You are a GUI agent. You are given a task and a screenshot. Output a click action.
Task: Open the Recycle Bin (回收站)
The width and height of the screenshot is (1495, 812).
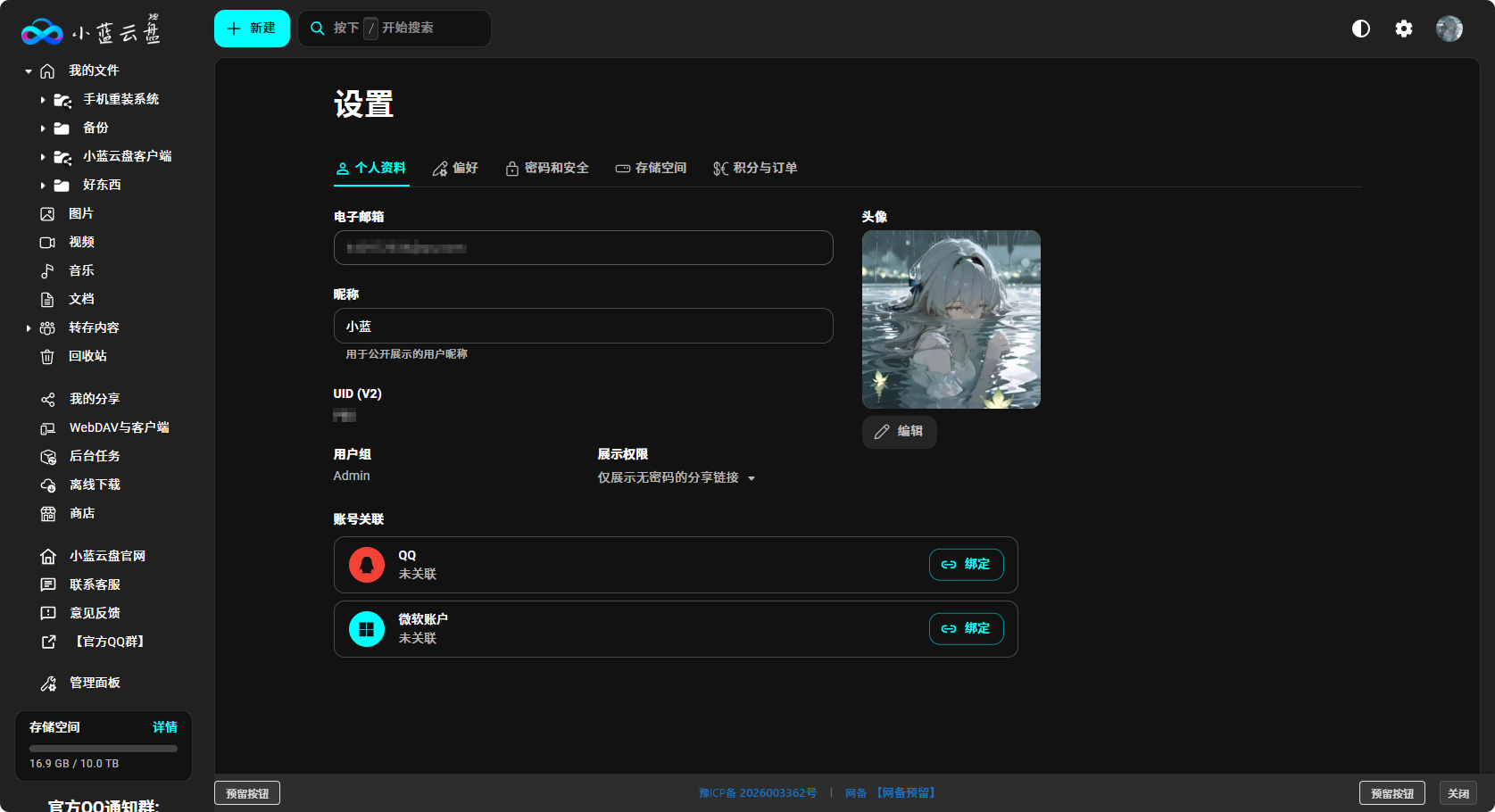(x=87, y=356)
